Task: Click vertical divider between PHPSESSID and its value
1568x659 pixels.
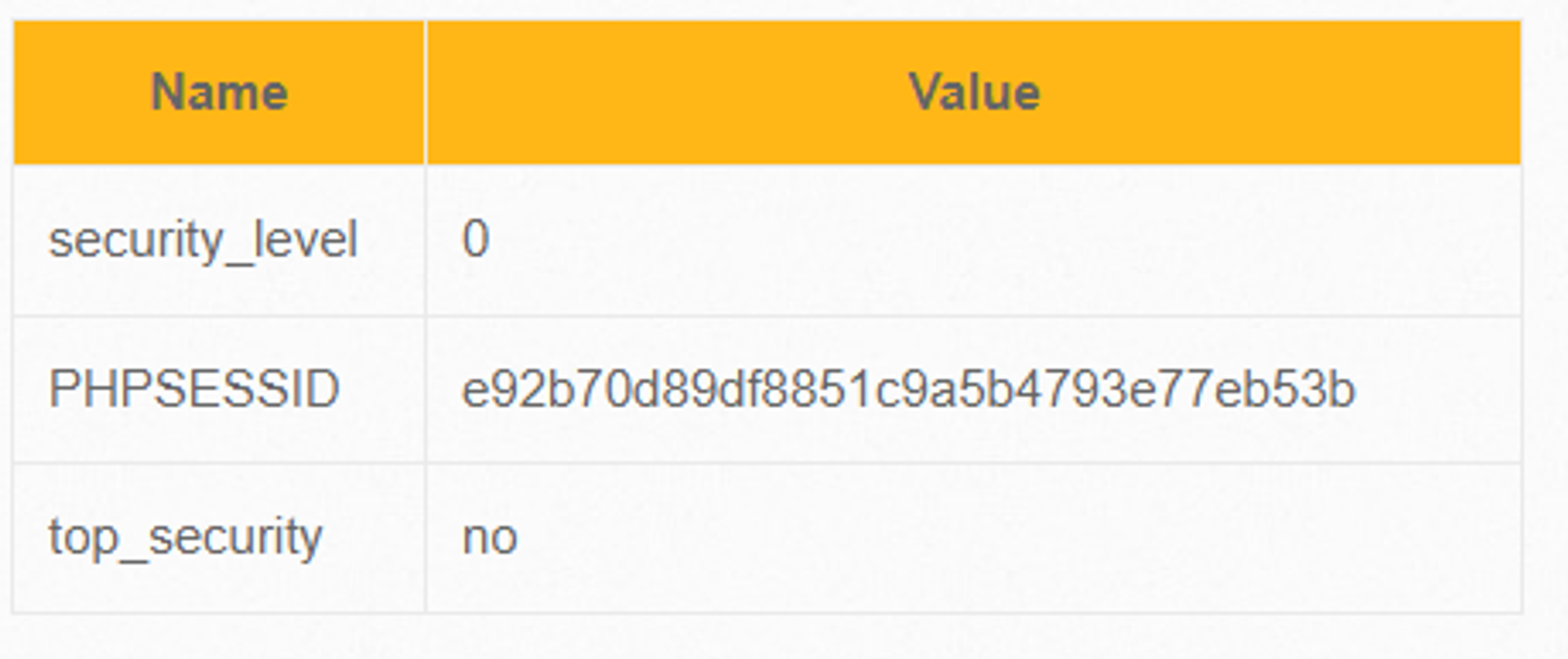Action: [x=426, y=389]
